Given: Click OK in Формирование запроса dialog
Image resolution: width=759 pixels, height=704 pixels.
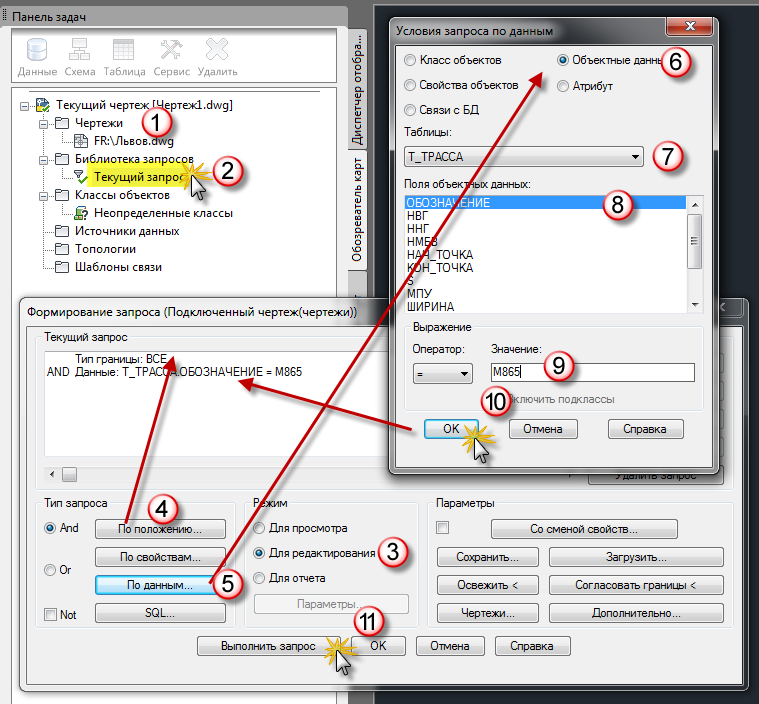Looking at the screenshot, I should click(378, 646).
